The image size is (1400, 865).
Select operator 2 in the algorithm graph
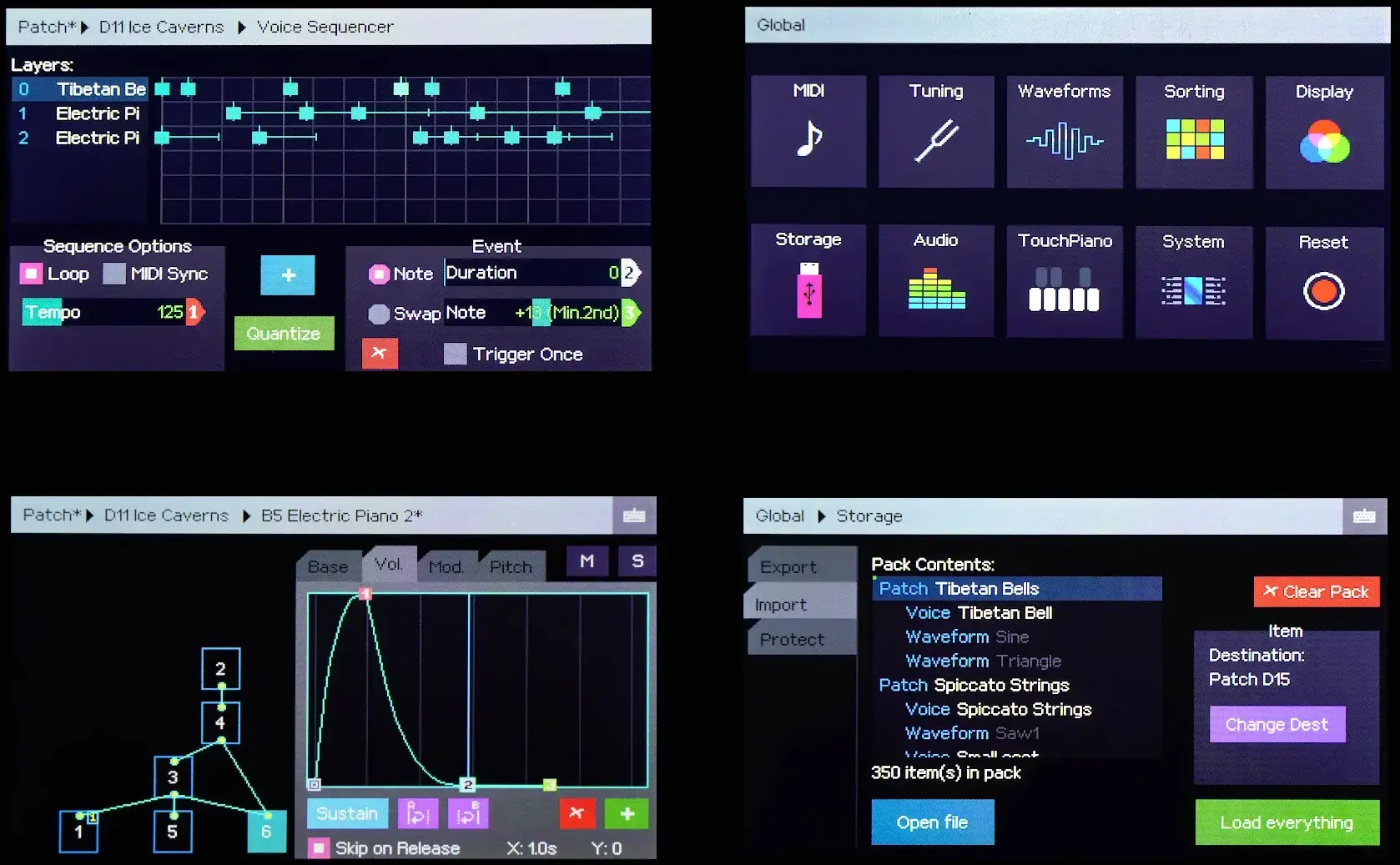click(x=220, y=669)
